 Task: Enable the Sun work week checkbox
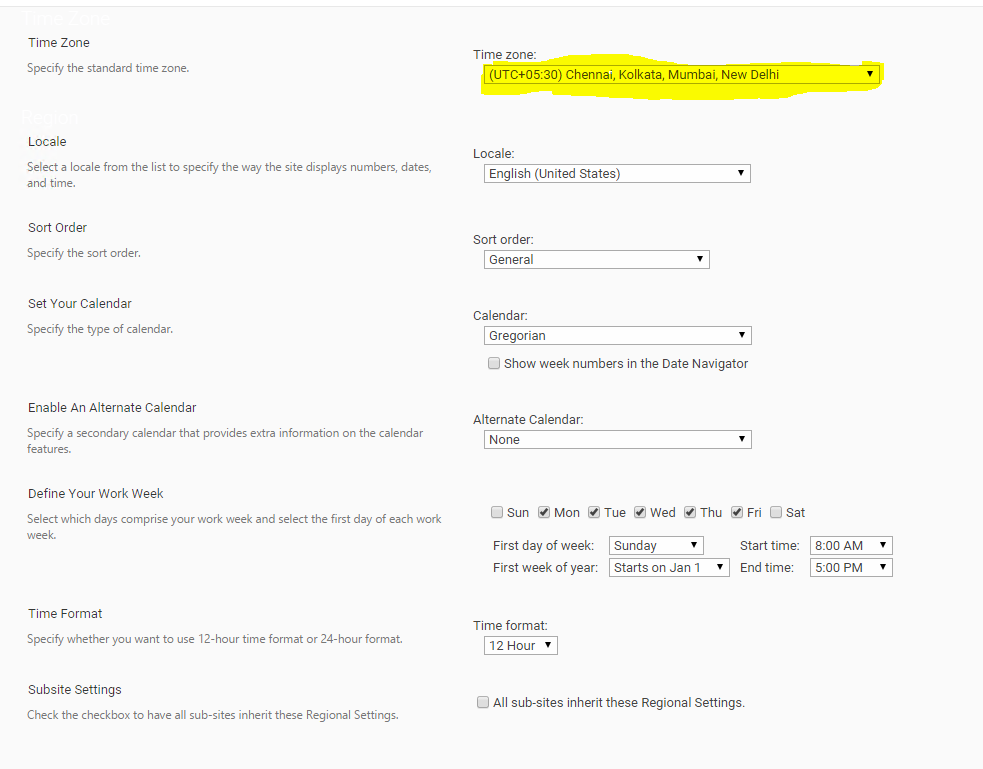(x=497, y=512)
